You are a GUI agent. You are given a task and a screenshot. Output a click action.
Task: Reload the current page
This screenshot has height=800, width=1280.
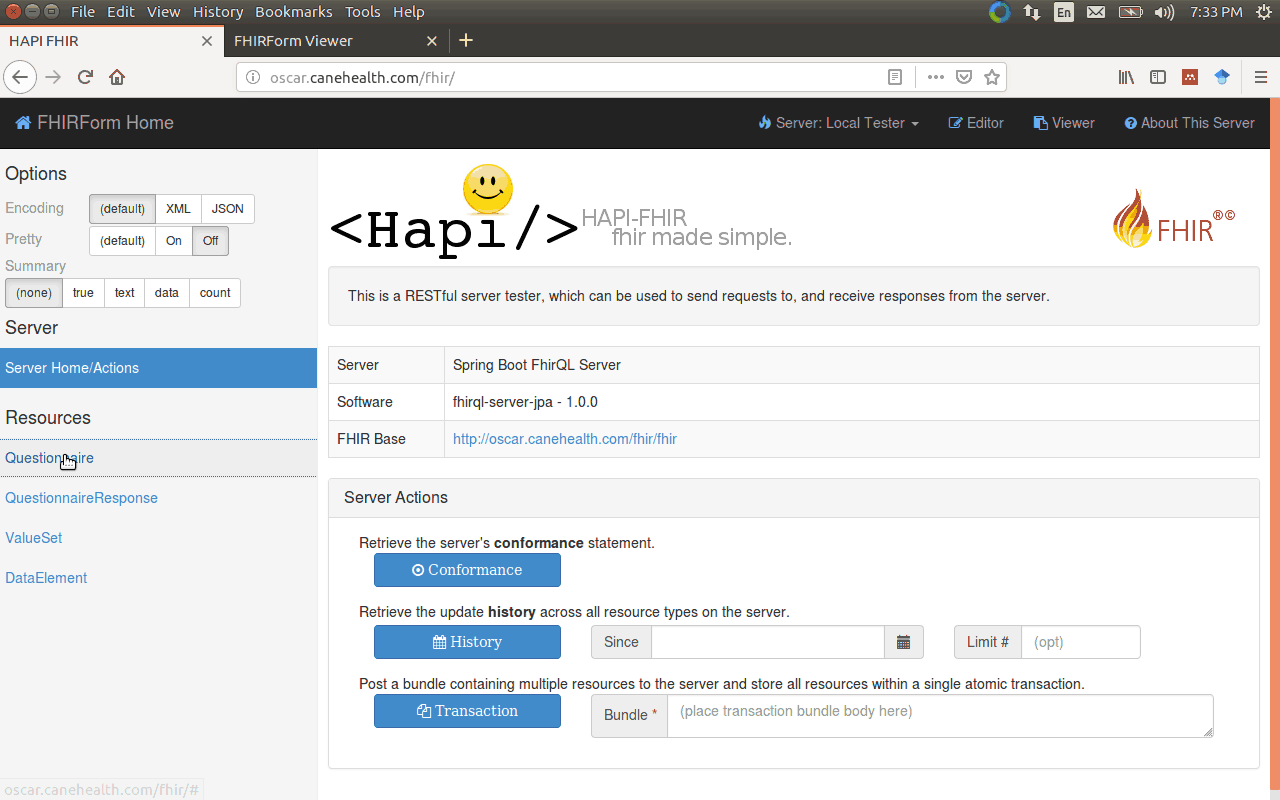[x=86, y=77]
